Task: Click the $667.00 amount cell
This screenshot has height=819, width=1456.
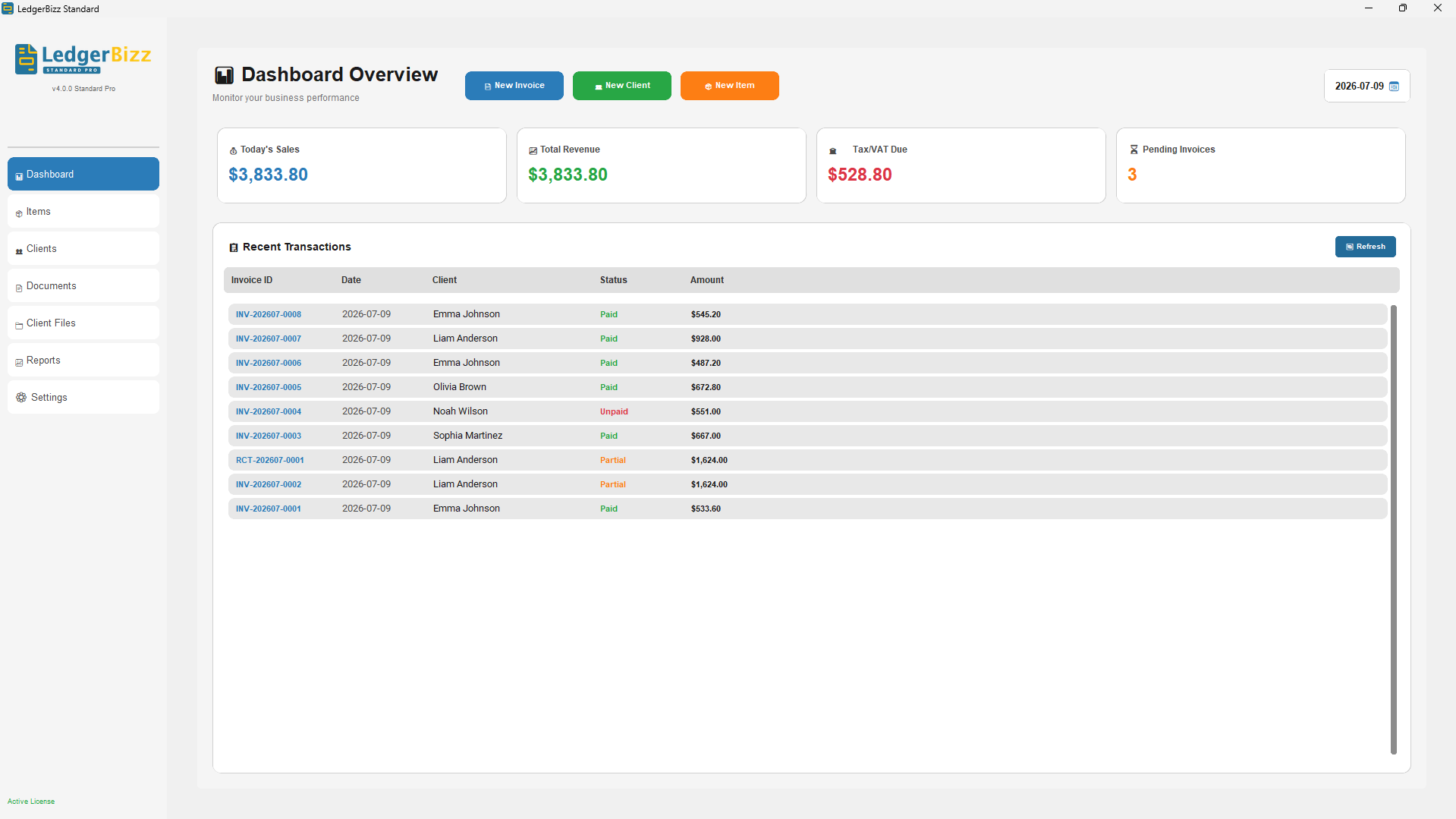Action: pos(706,436)
